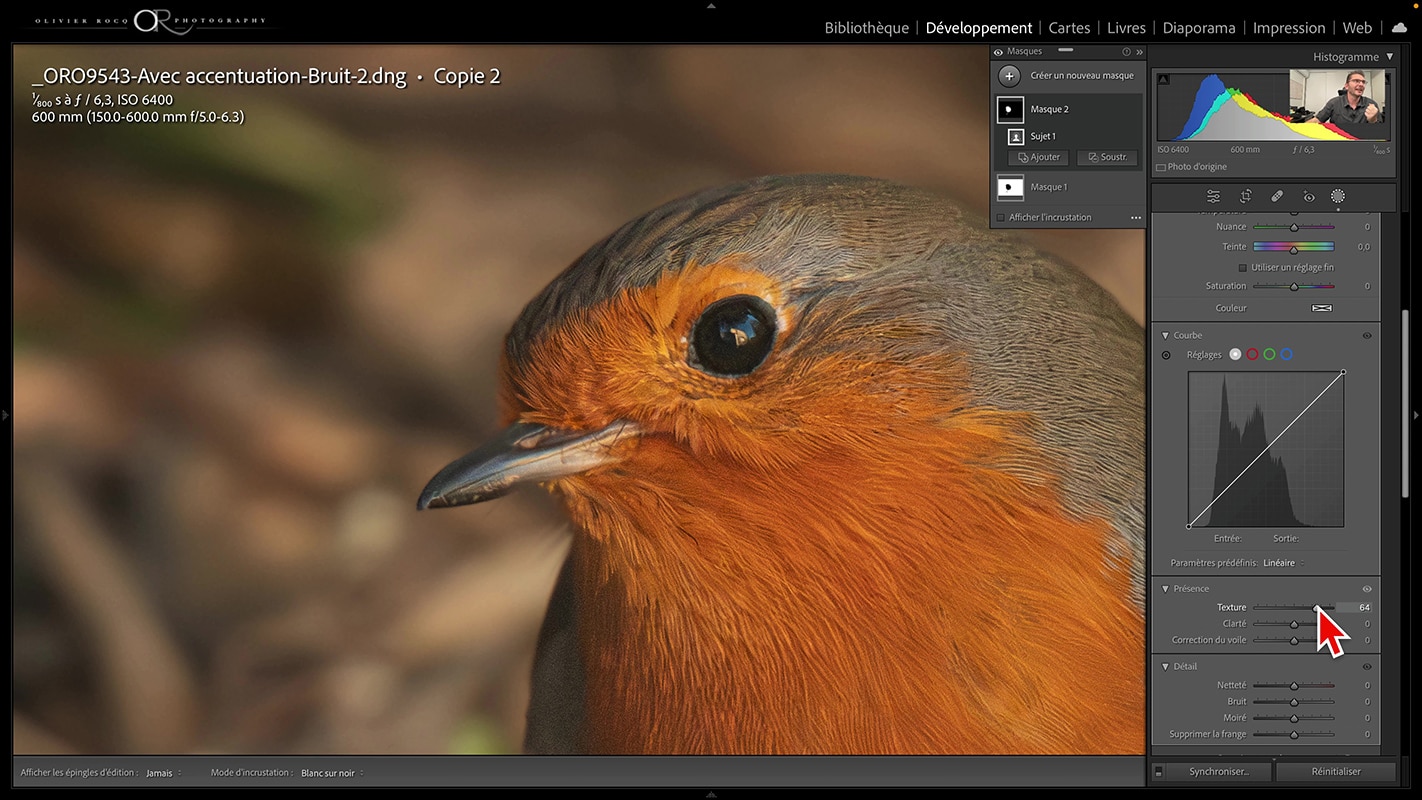This screenshot has height=800, width=1422.
Task: Open the help icon in the Masques panel header
Action: (1126, 52)
